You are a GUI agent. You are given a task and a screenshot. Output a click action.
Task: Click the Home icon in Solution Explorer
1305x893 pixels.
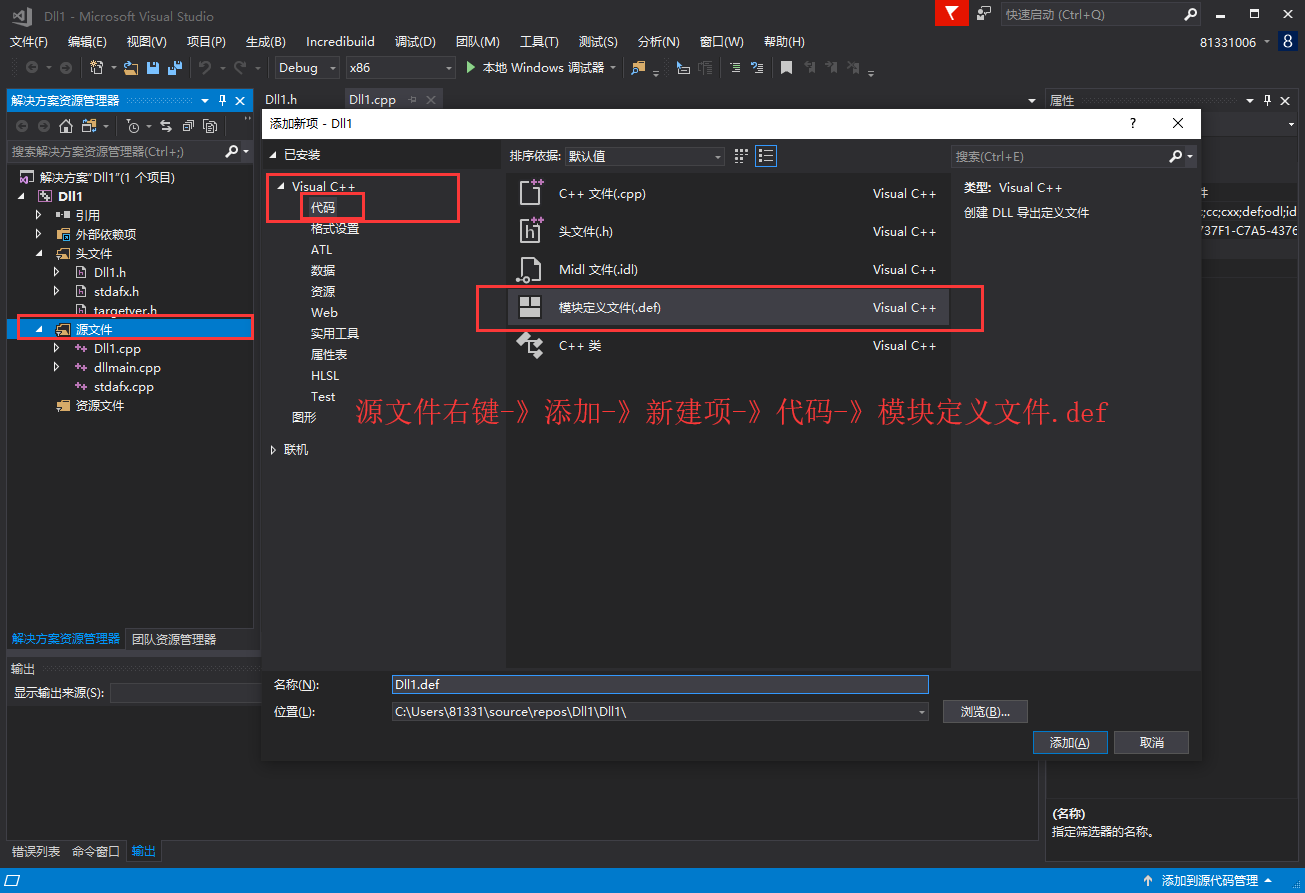tap(66, 126)
